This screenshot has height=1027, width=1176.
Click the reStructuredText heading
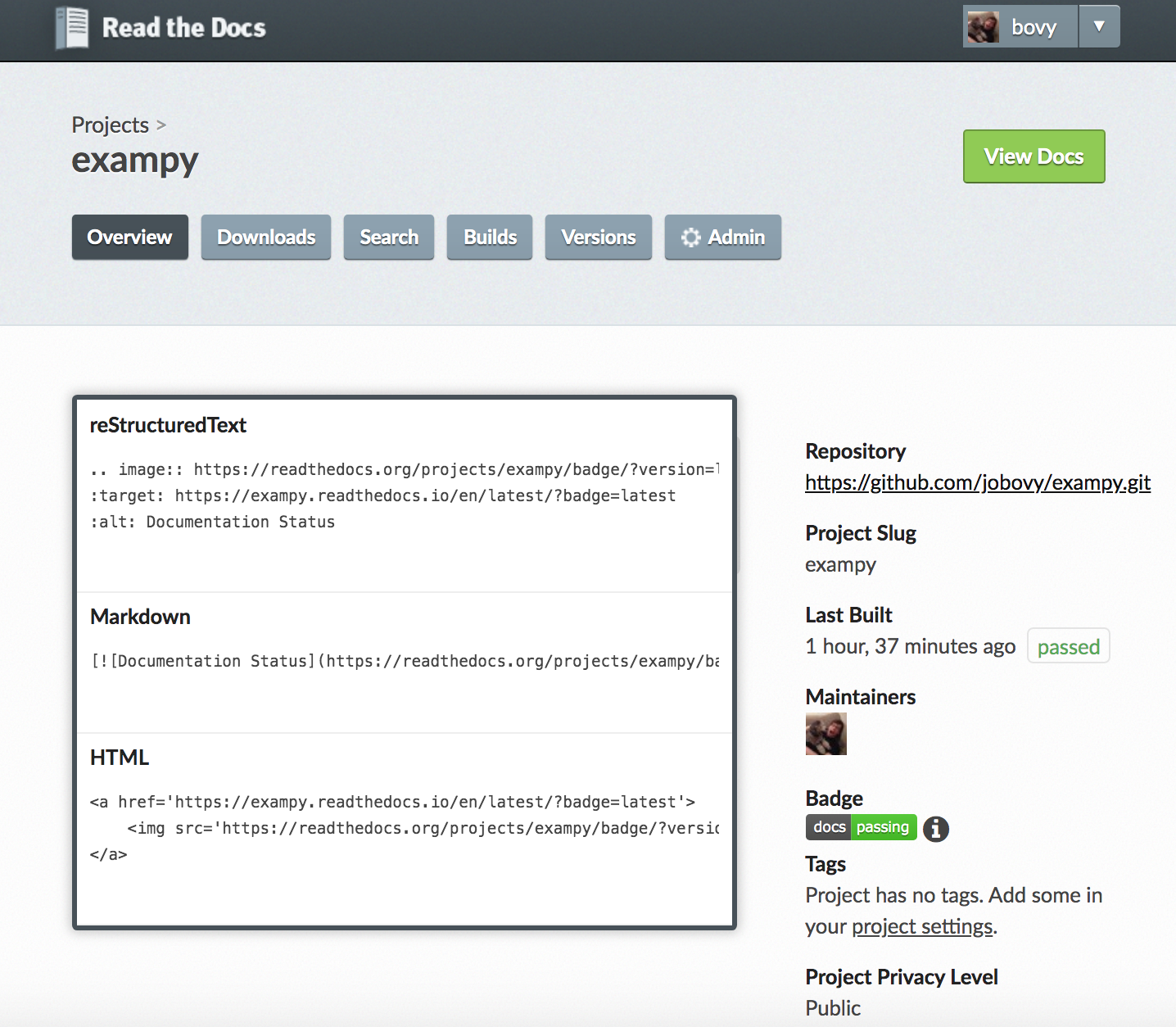click(x=168, y=425)
